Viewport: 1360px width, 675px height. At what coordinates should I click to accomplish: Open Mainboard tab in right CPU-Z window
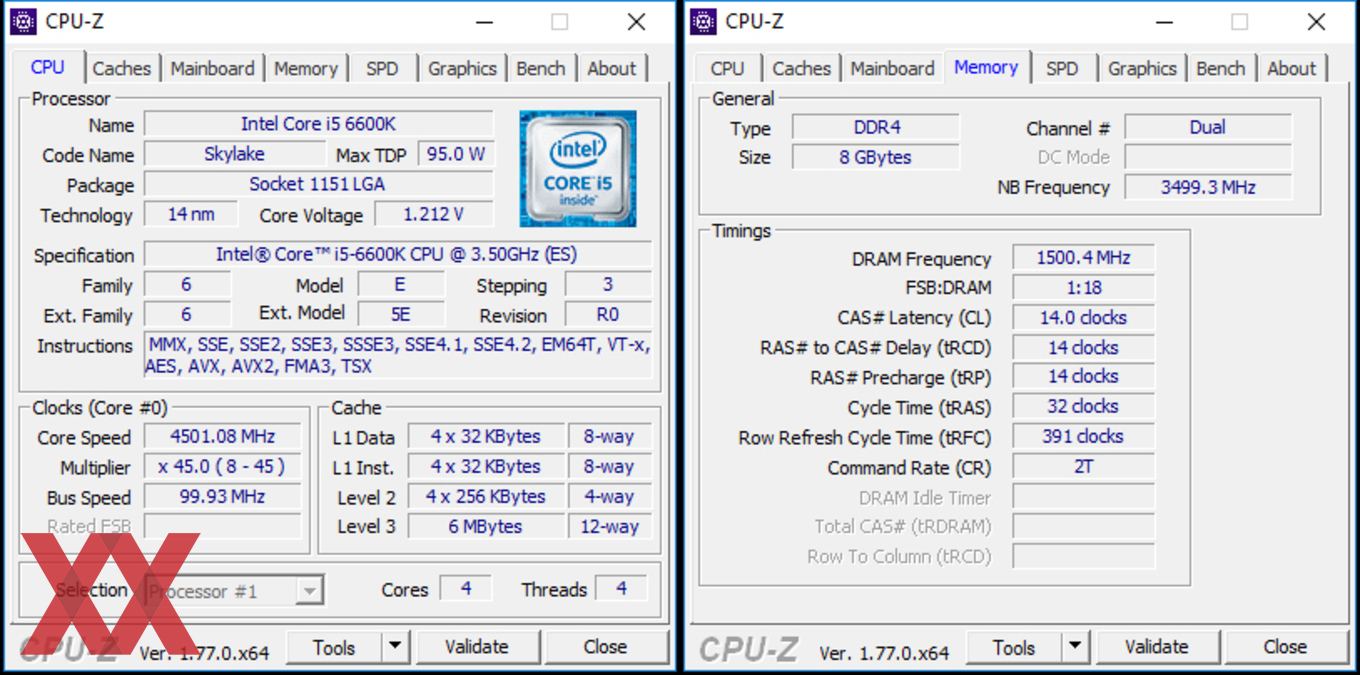[x=892, y=69]
